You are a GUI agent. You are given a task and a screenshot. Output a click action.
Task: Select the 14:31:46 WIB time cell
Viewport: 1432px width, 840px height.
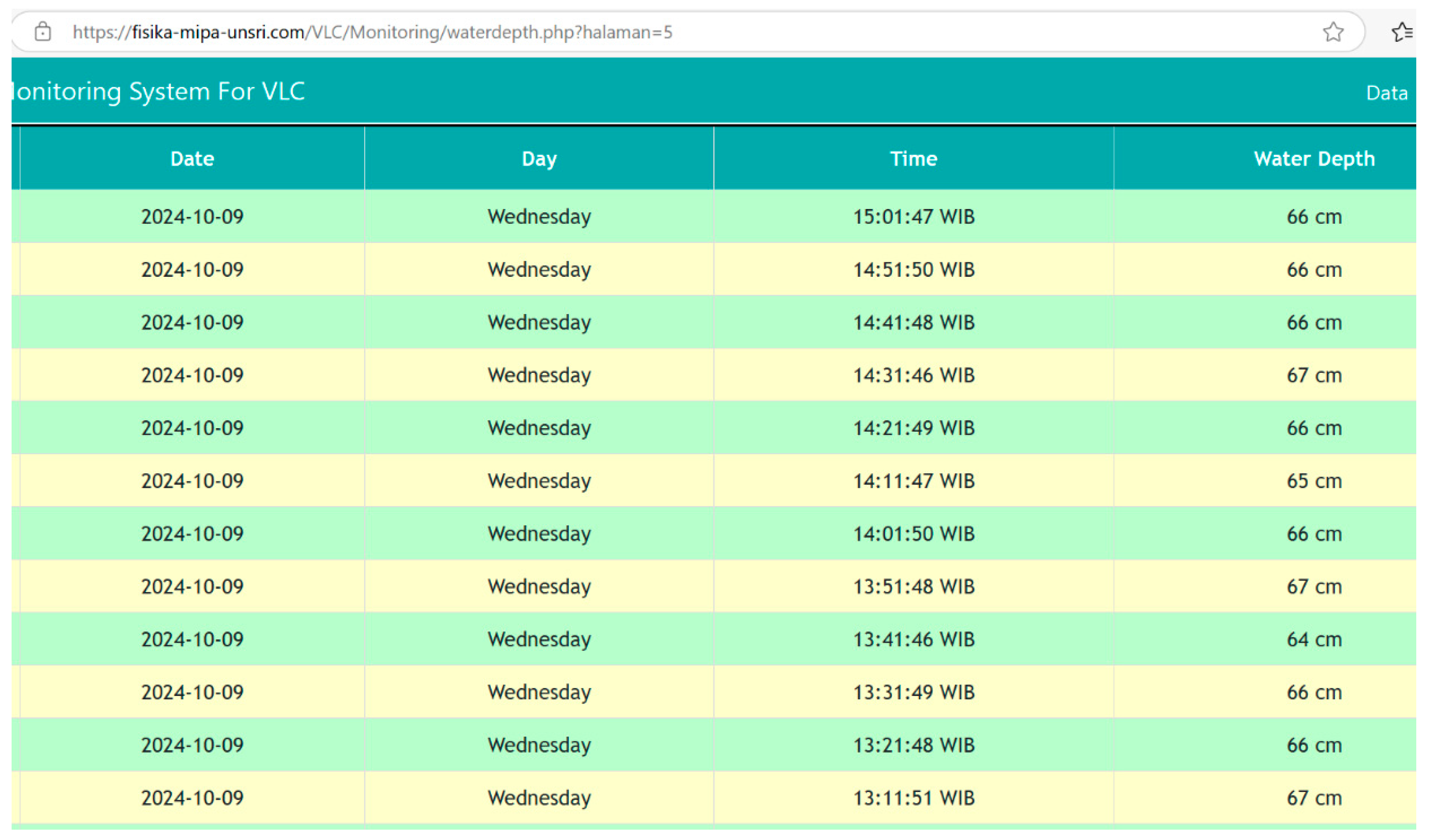[x=913, y=375]
